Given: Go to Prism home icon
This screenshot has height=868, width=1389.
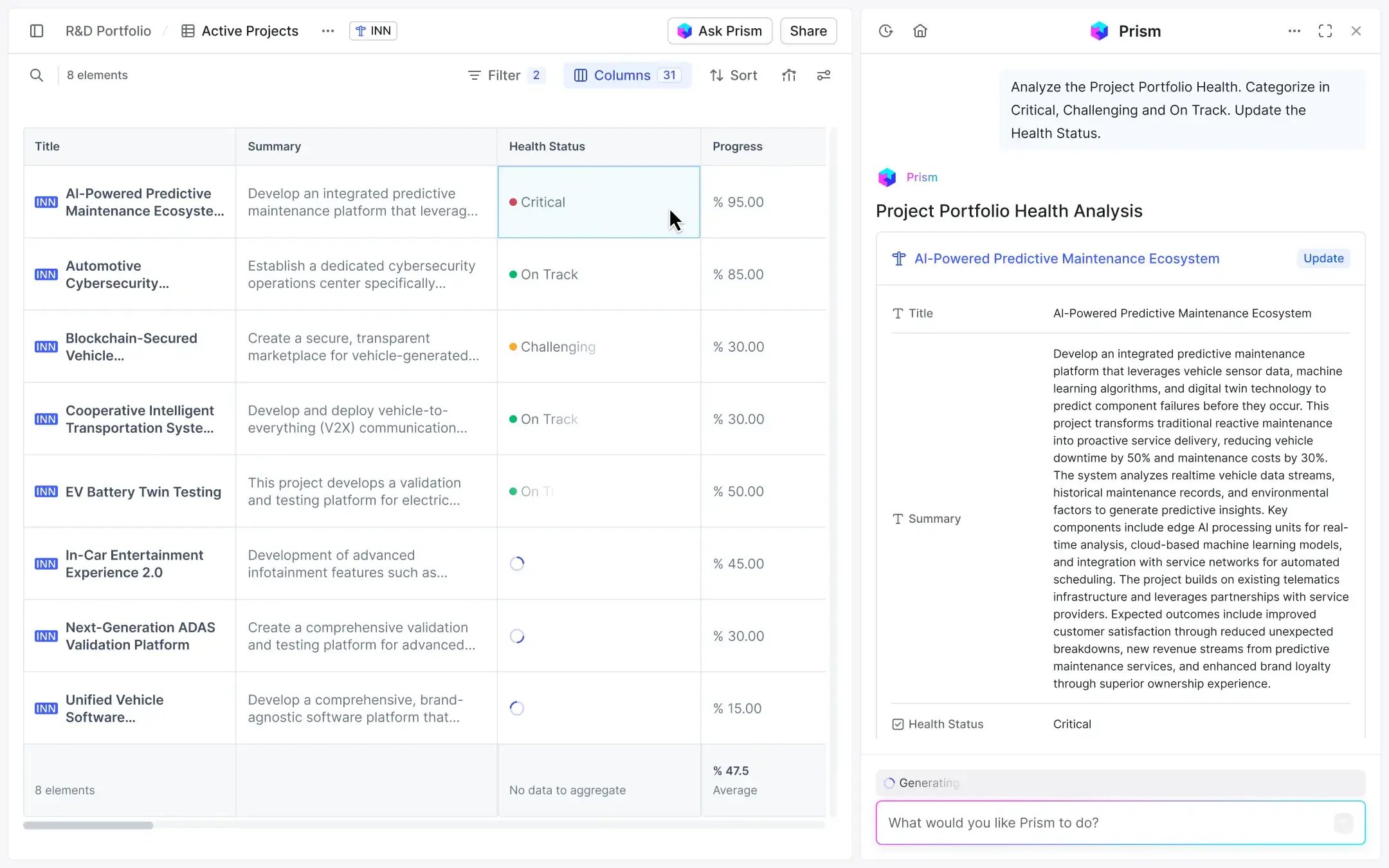Looking at the screenshot, I should coord(920,31).
